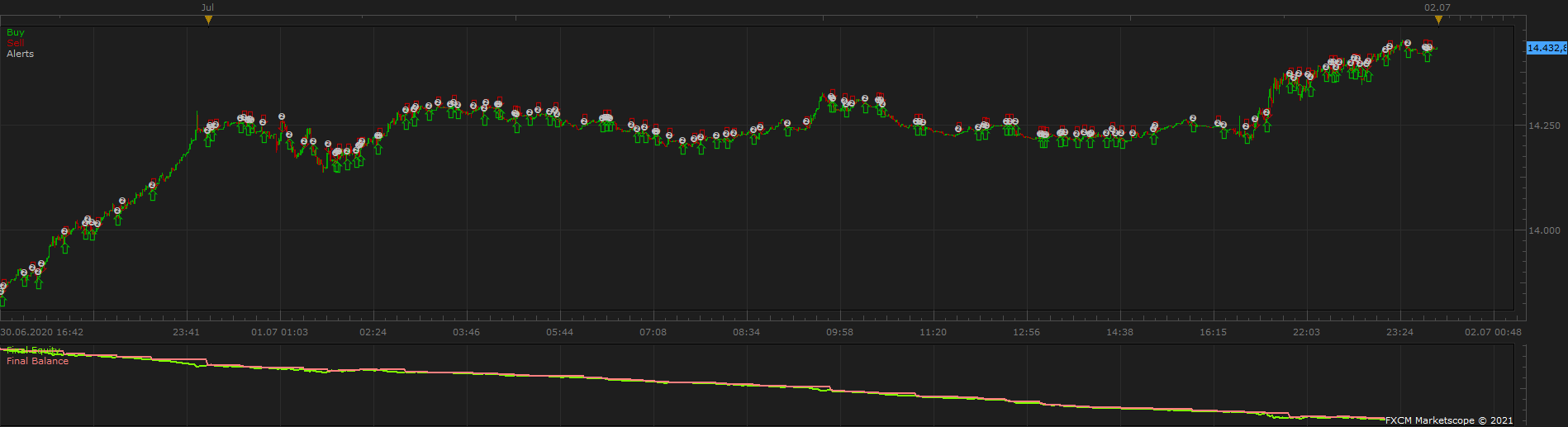Click the 02.07 date marker triangle
1568x427 pixels.
(1438, 20)
